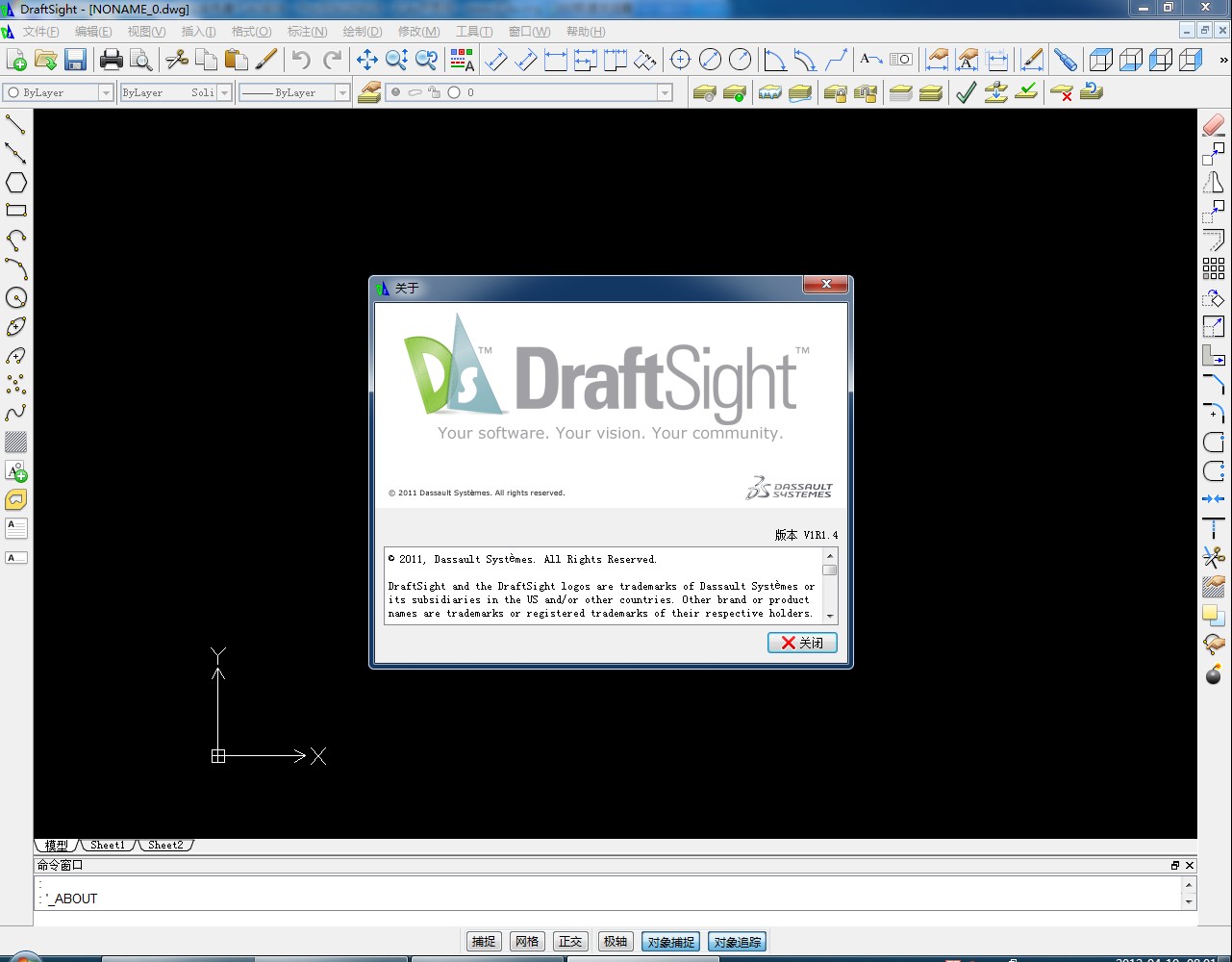Open a file with the folder icon
This screenshot has height=962, width=1232.
pyautogui.click(x=46, y=61)
